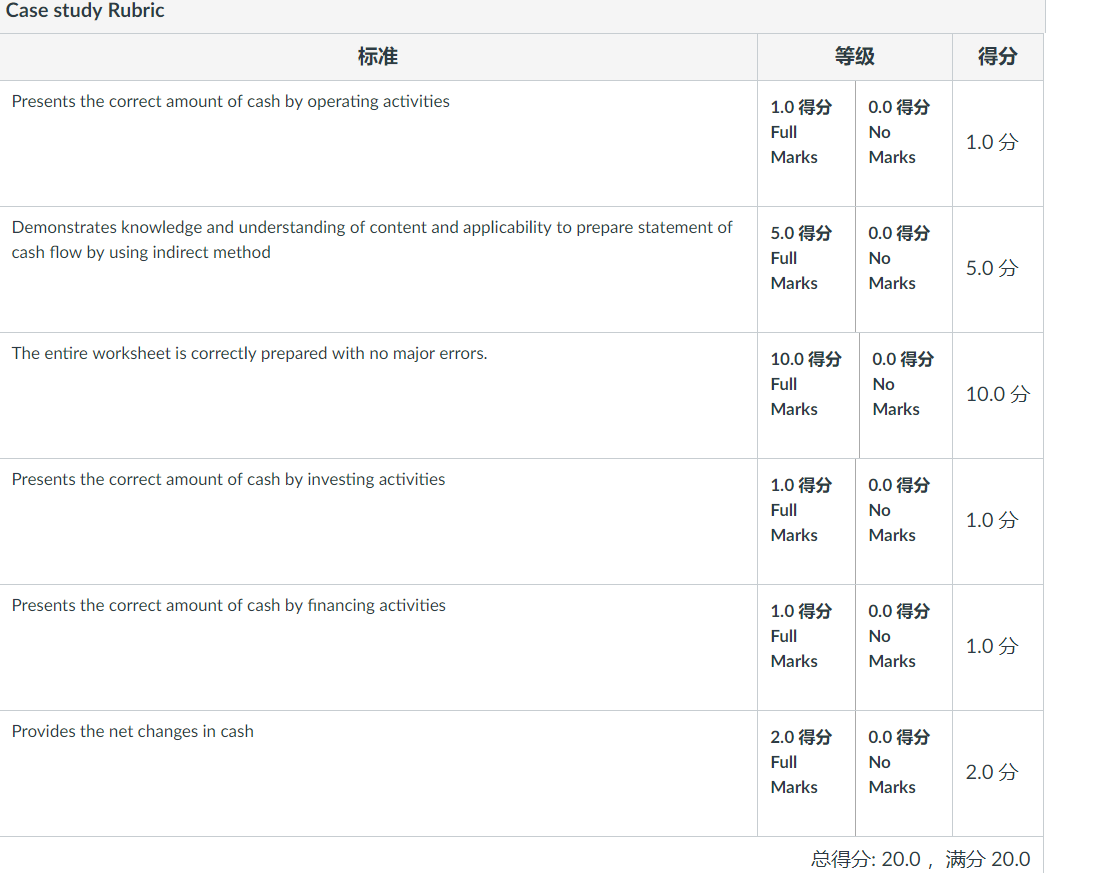1096x873 pixels.
Task: Select No Marks rating for operating activities
Action: click(904, 143)
